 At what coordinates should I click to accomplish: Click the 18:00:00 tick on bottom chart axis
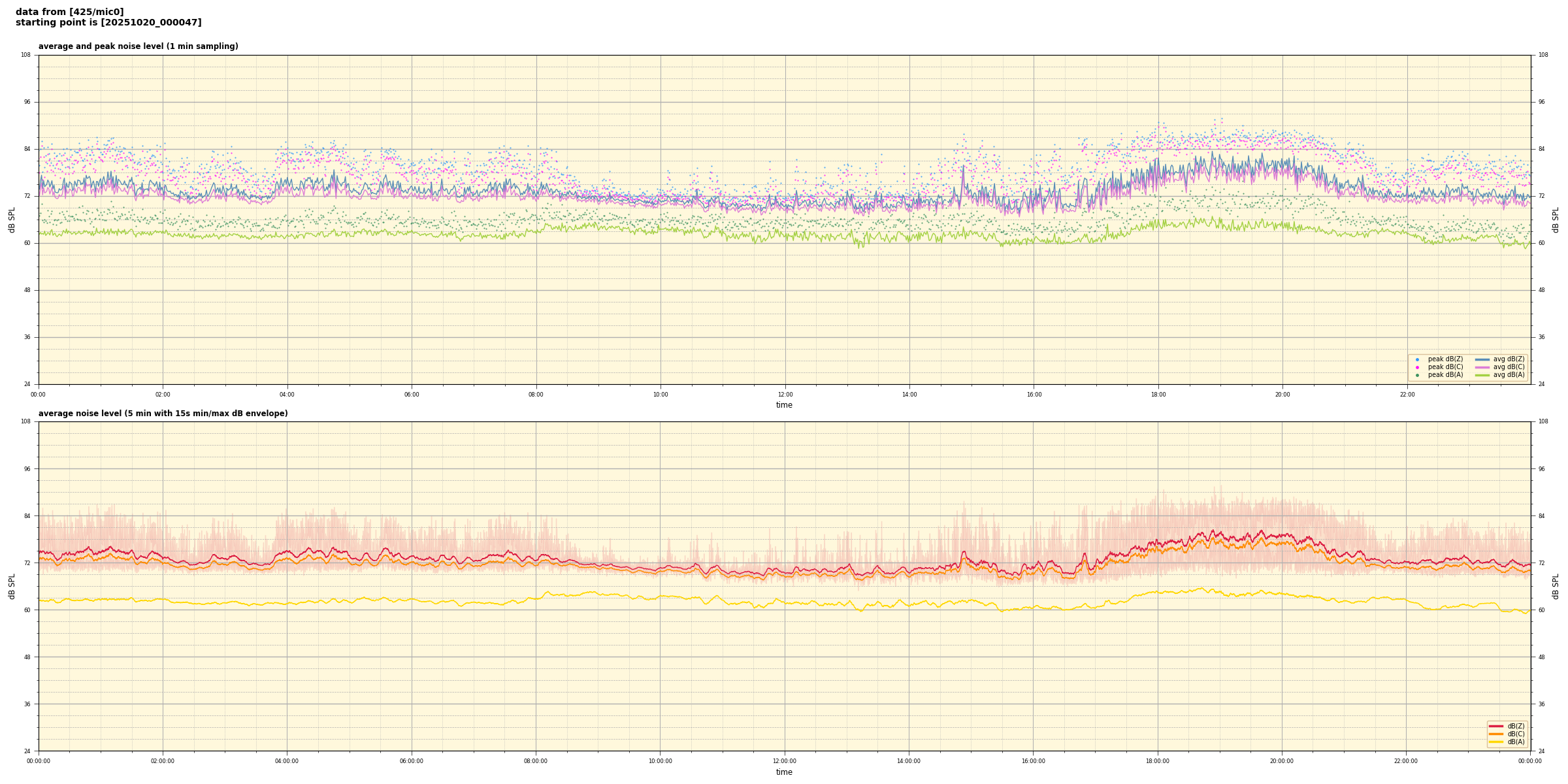1157,761
